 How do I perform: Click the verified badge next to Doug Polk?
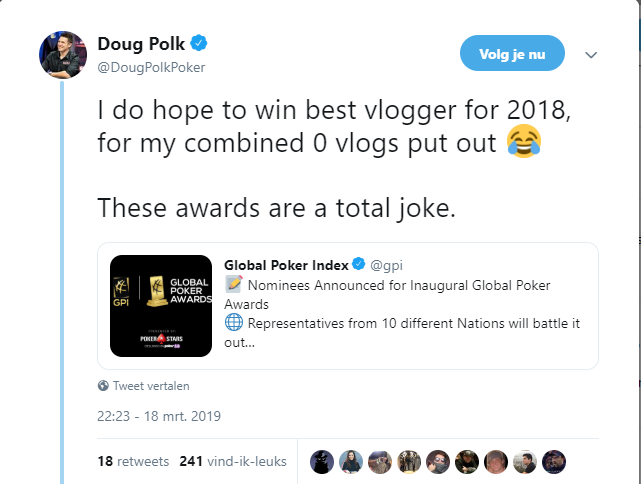199,43
